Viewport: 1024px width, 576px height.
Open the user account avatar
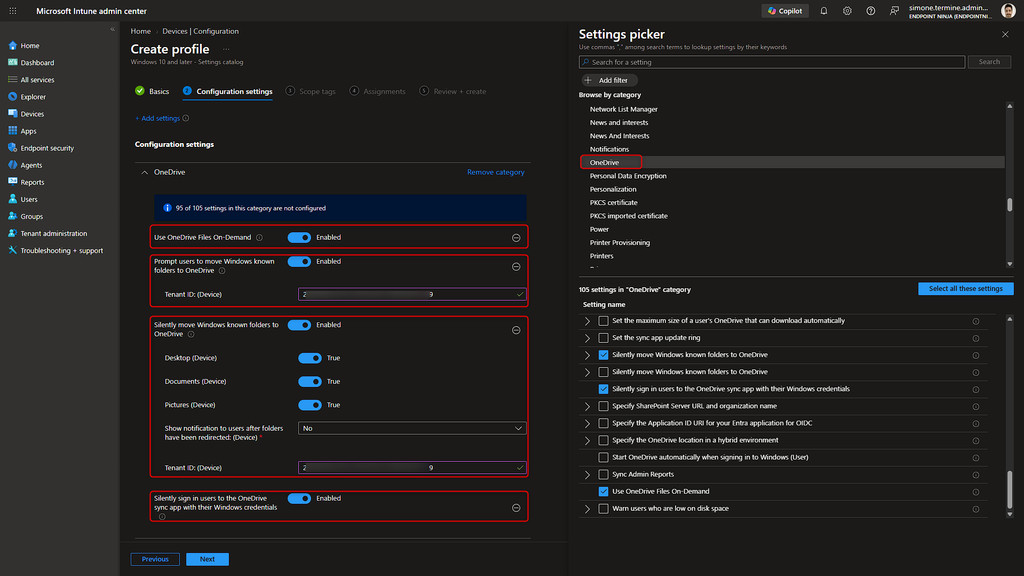tap(1008, 10)
